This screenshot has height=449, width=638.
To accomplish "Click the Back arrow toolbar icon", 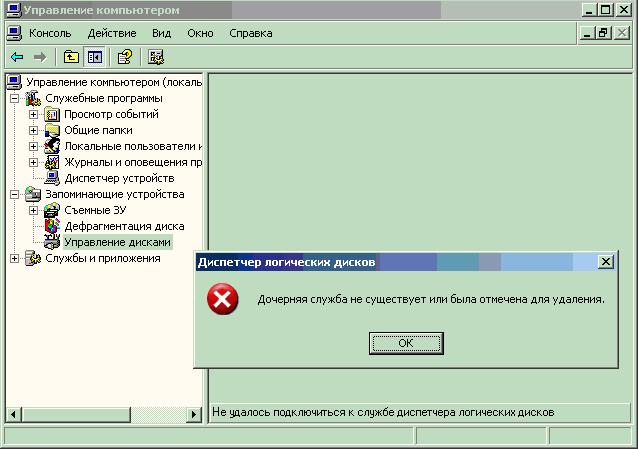I will coord(17,57).
